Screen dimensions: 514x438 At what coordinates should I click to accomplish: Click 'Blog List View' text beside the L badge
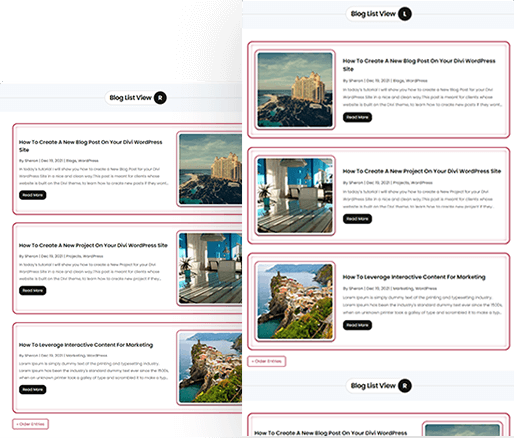(x=373, y=14)
